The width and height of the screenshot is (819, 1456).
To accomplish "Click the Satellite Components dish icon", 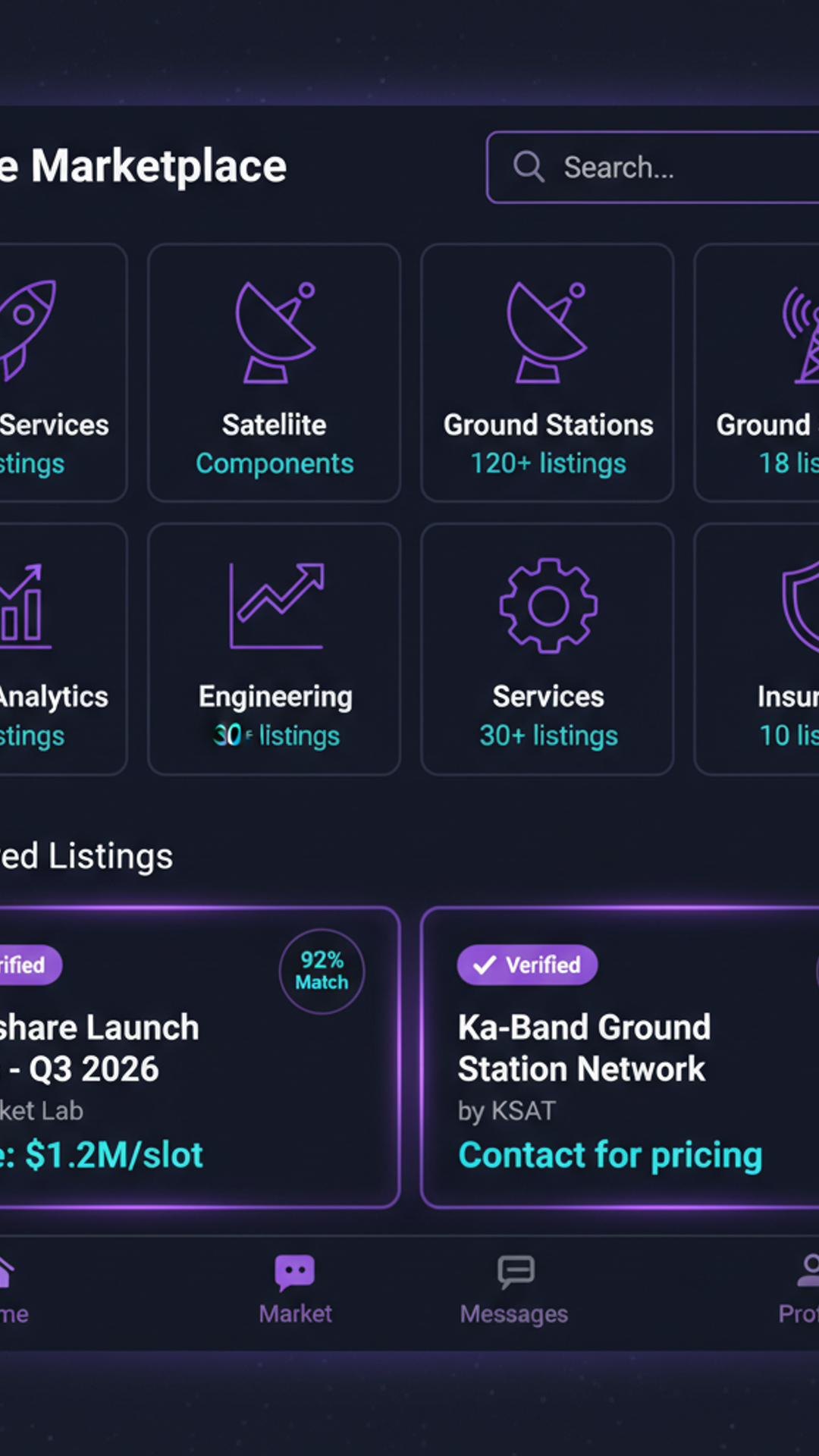I will (275, 332).
